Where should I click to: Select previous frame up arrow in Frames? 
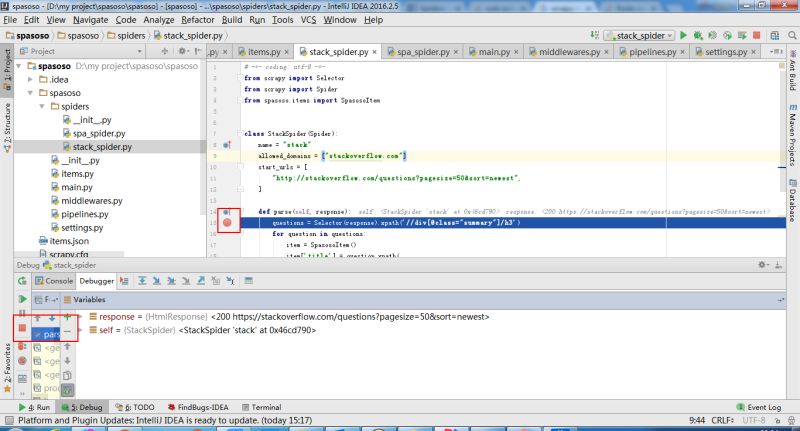click(38, 317)
